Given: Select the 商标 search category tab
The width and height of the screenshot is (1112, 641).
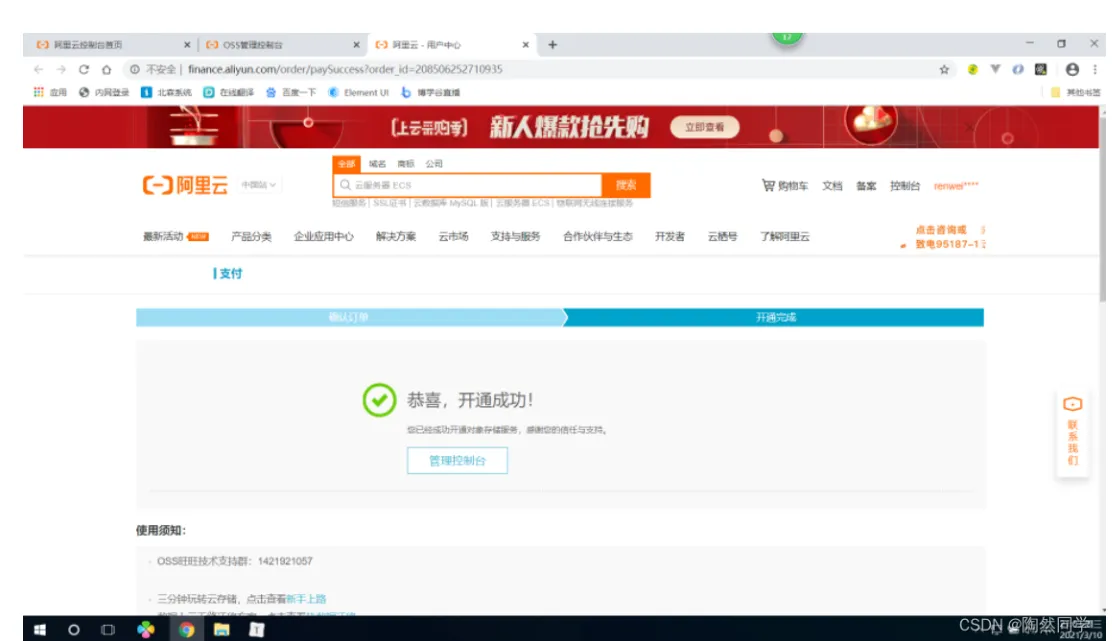Looking at the screenshot, I should pyautogui.click(x=406, y=164).
